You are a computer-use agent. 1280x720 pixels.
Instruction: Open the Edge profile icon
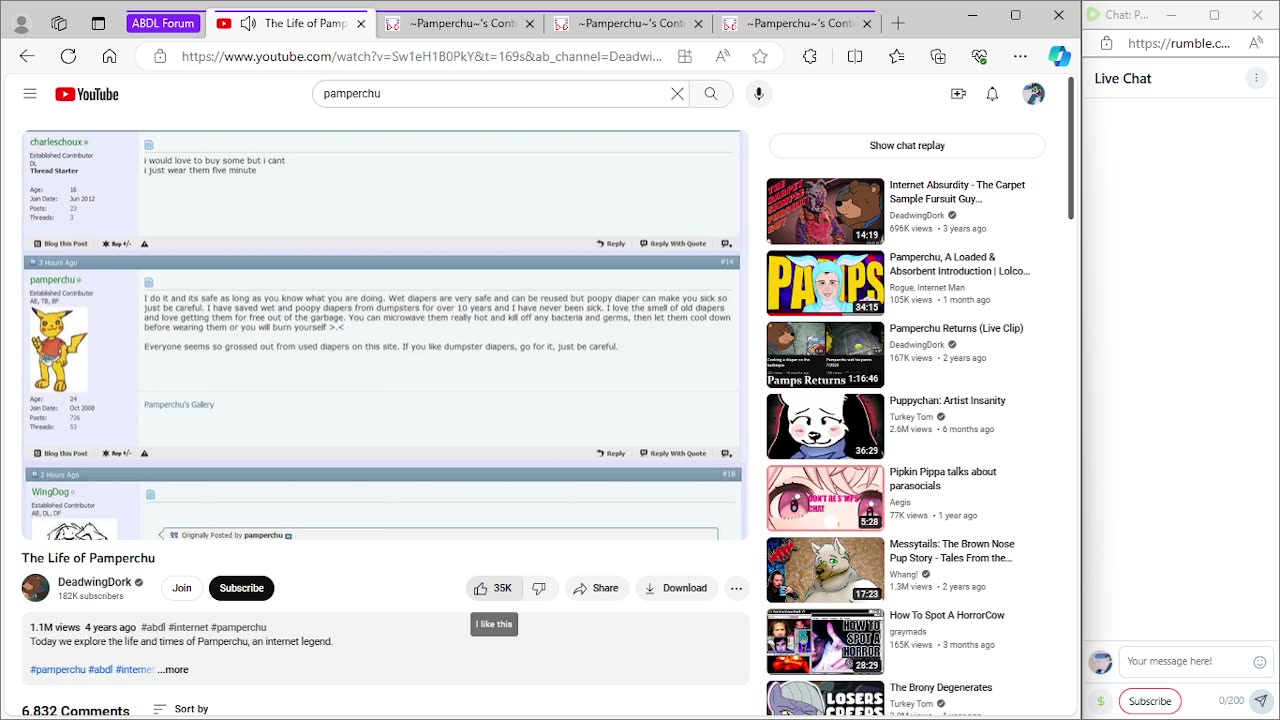[20, 23]
